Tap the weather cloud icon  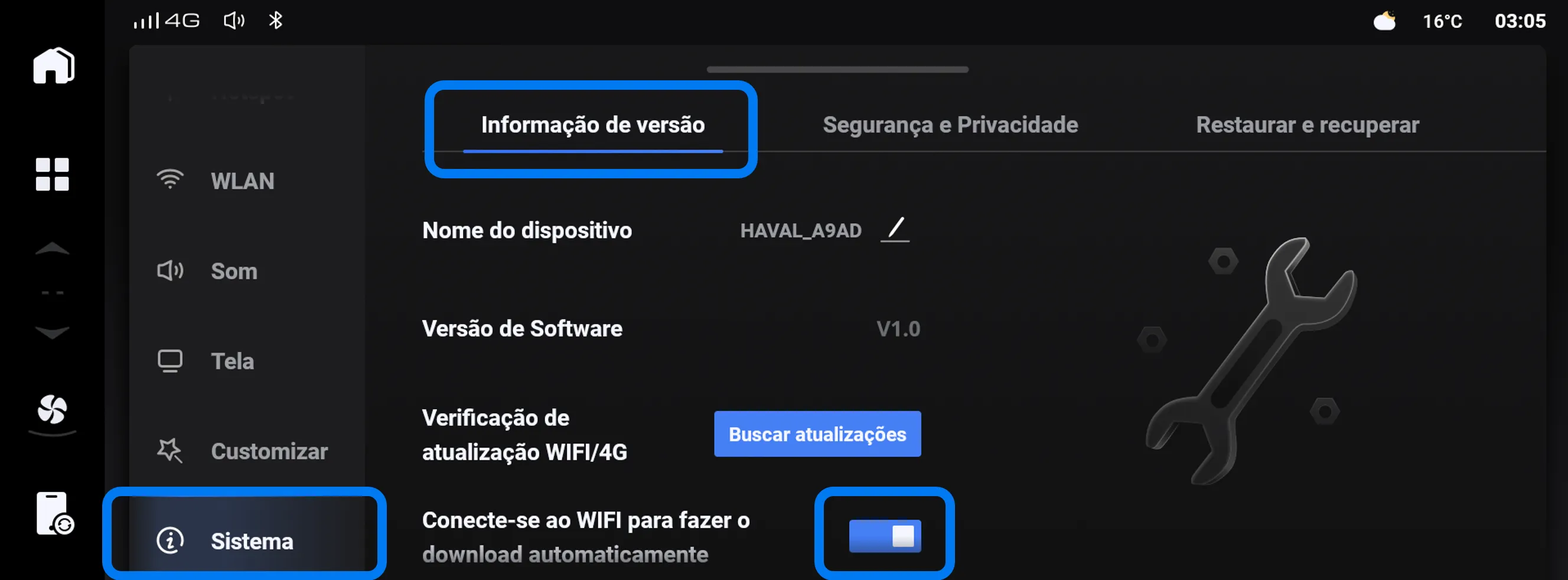pyautogui.click(x=1385, y=21)
